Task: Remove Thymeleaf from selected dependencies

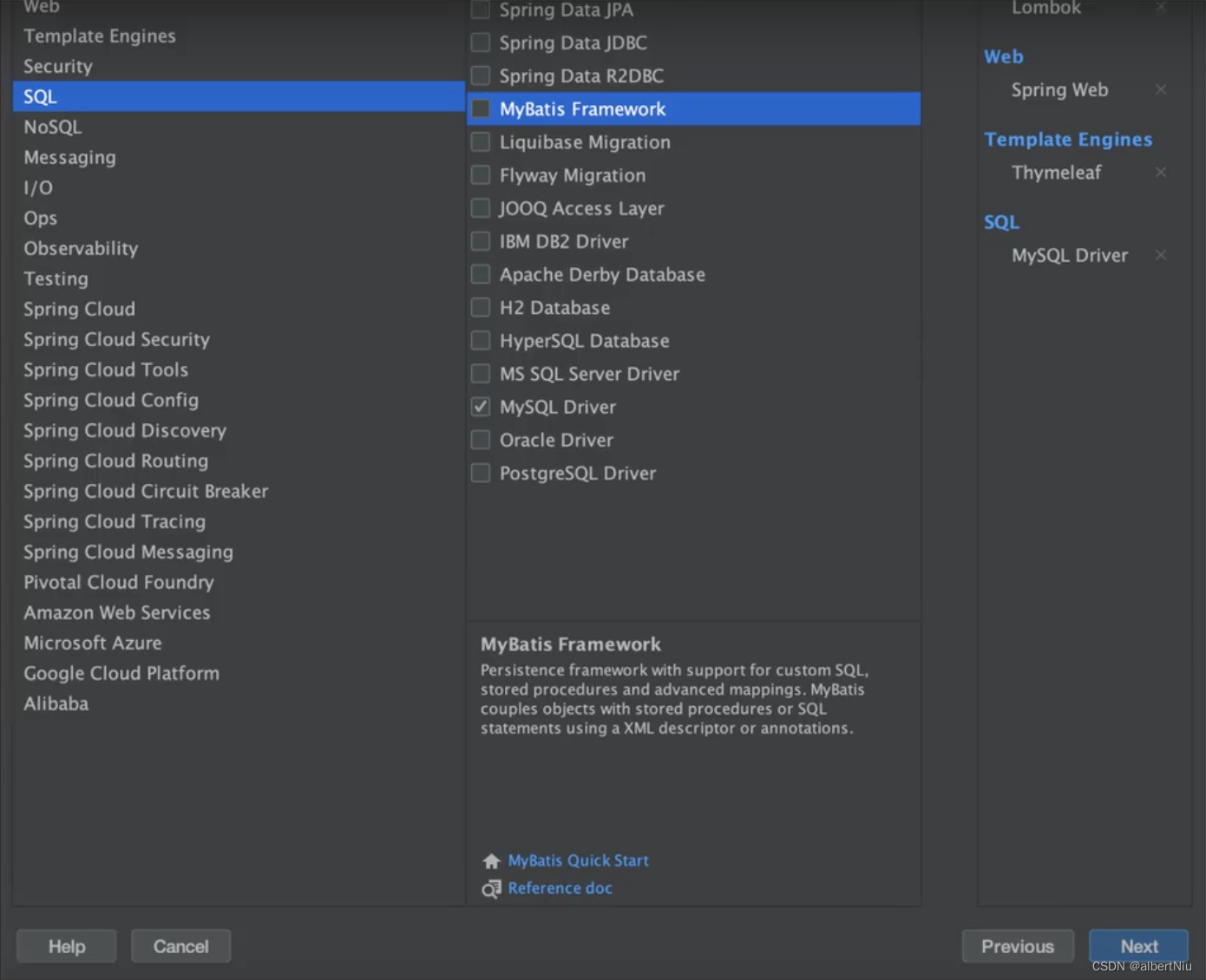Action: point(1161,173)
